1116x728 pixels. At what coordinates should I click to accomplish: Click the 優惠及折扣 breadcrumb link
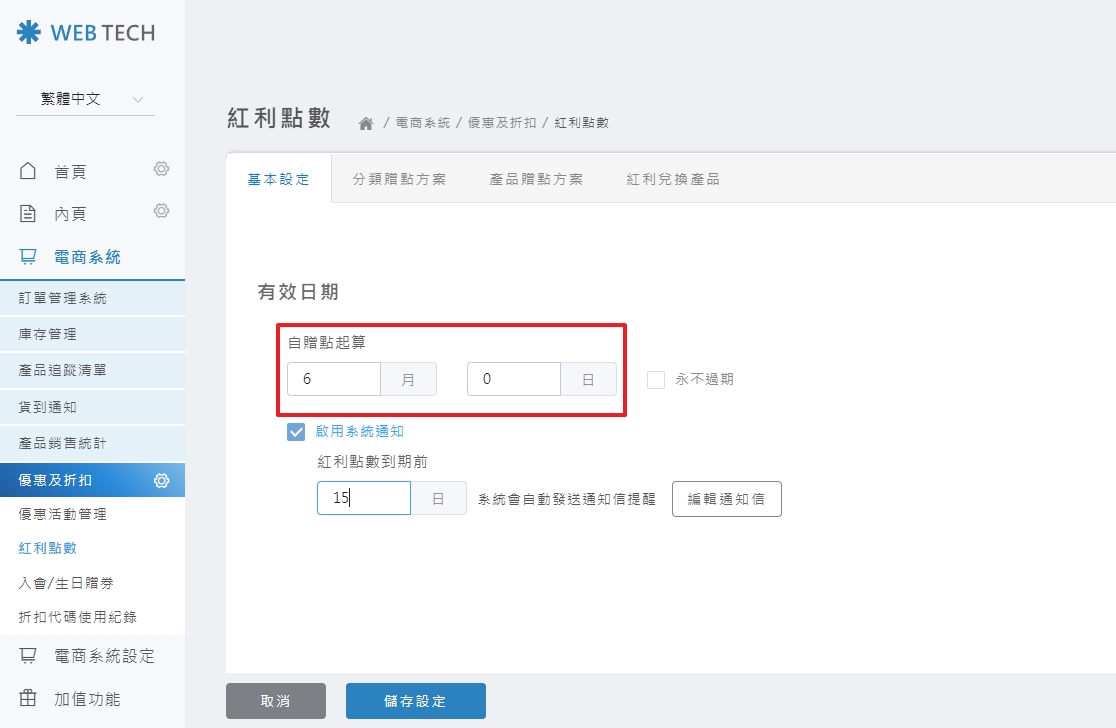point(498,121)
